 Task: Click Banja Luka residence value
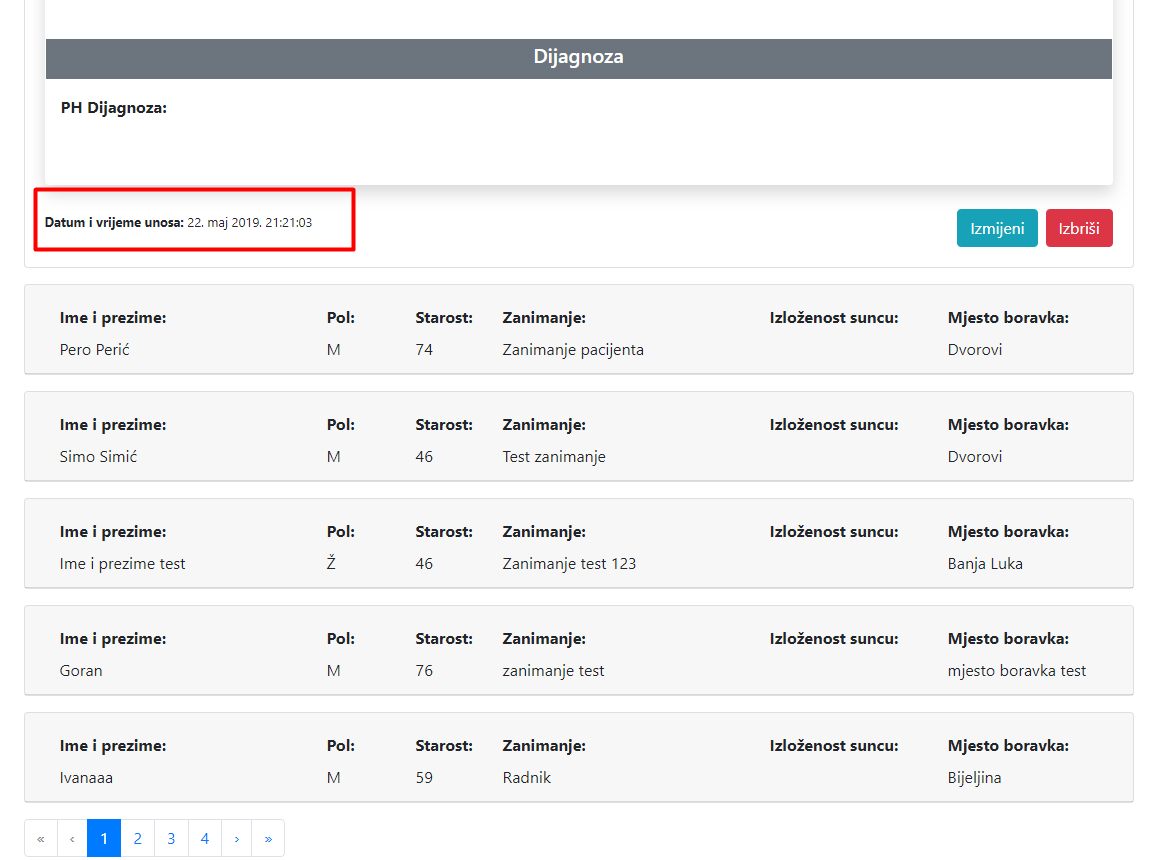point(985,564)
